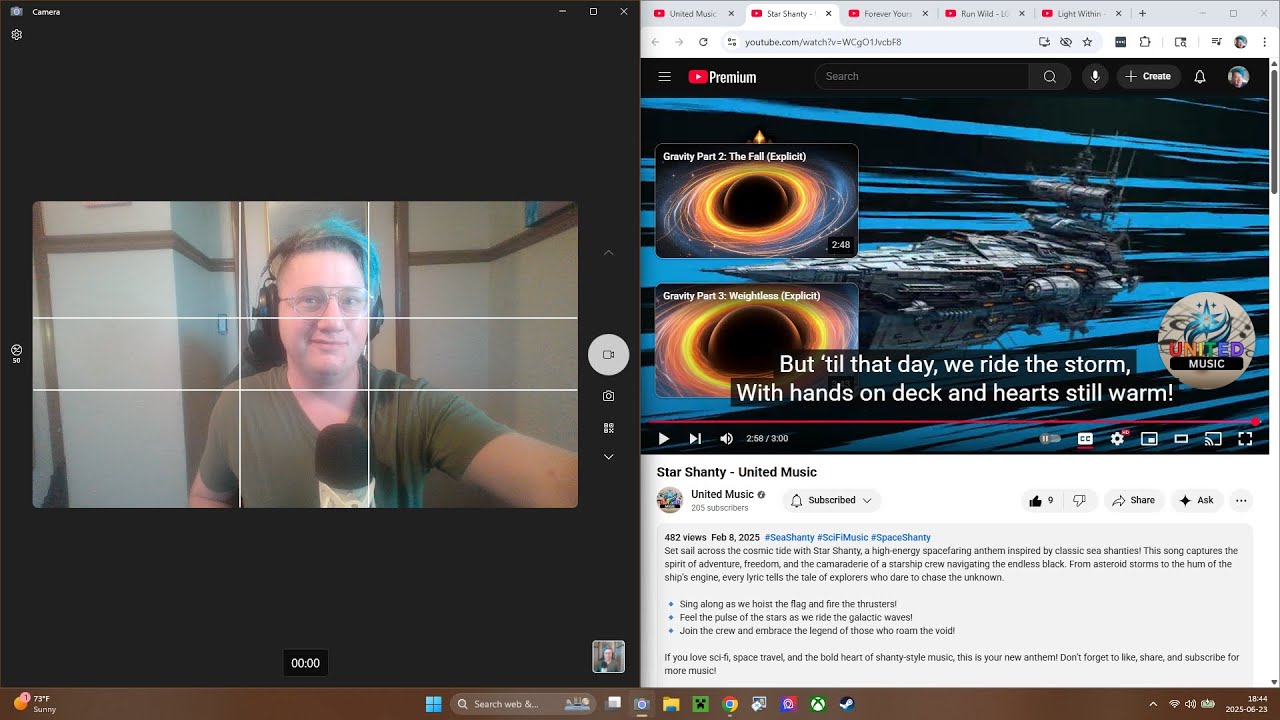Click taskbar Search web box

pos(524,704)
